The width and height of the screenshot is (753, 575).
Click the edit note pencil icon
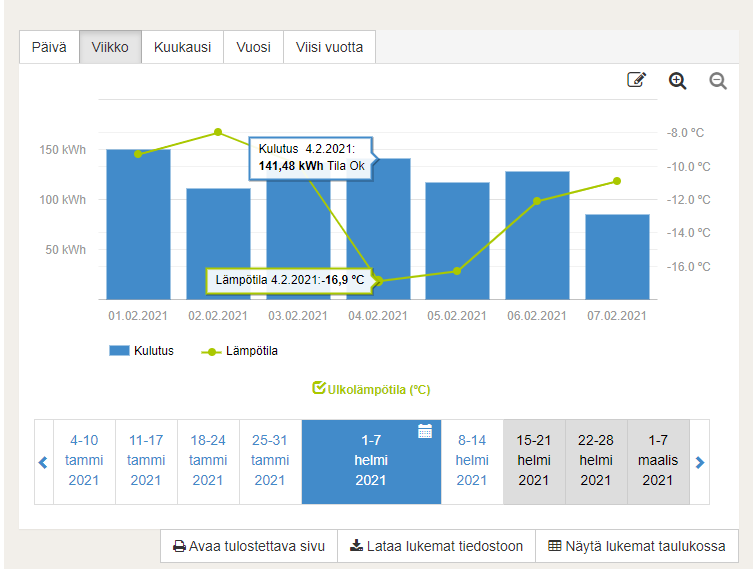coord(636,81)
